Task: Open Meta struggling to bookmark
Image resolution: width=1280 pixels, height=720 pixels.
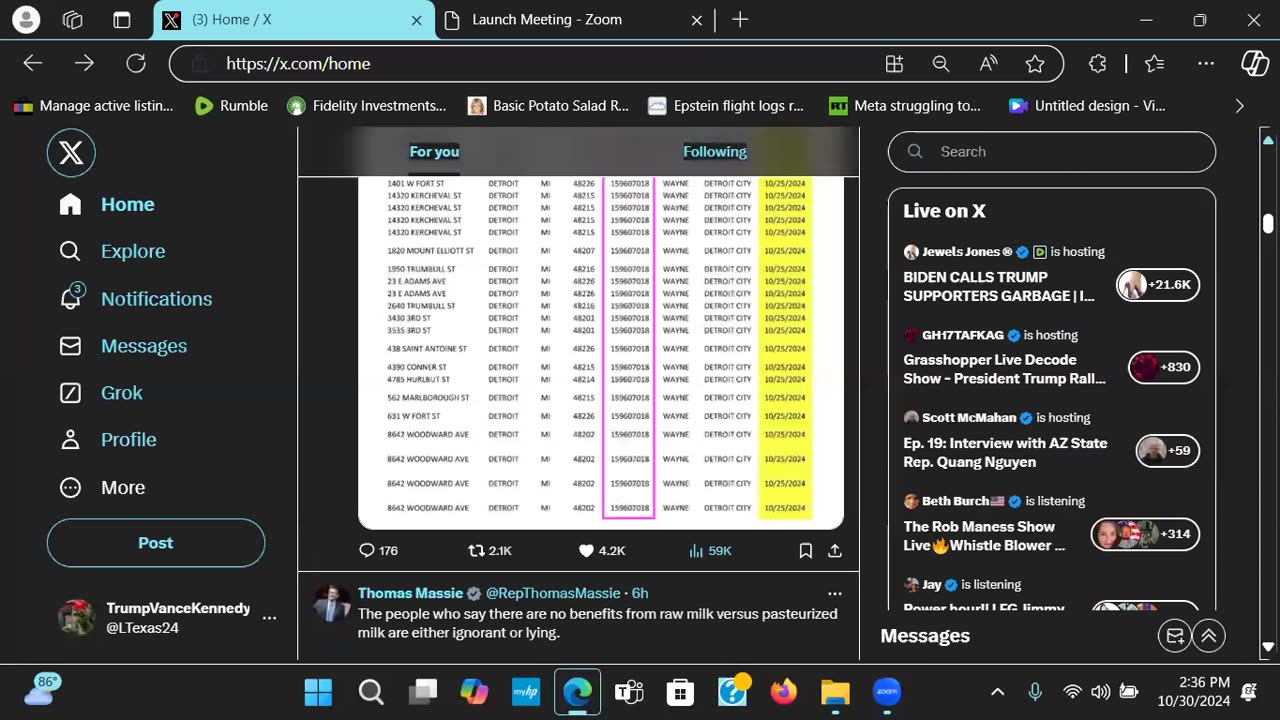Action: click(905, 106)
